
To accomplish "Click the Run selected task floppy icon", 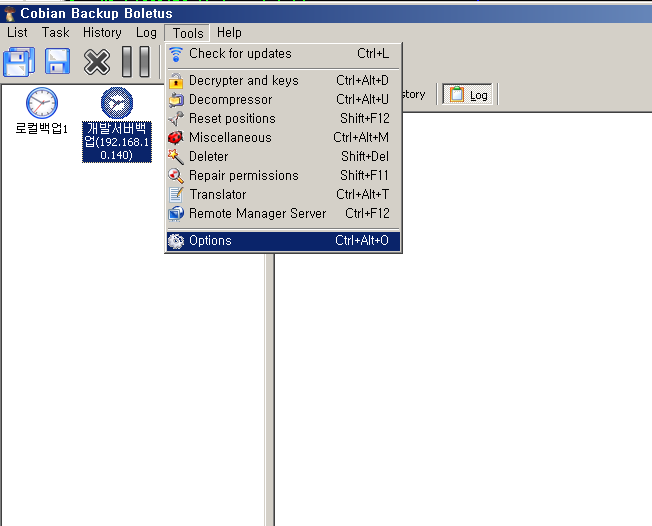I will coord(57,62).
